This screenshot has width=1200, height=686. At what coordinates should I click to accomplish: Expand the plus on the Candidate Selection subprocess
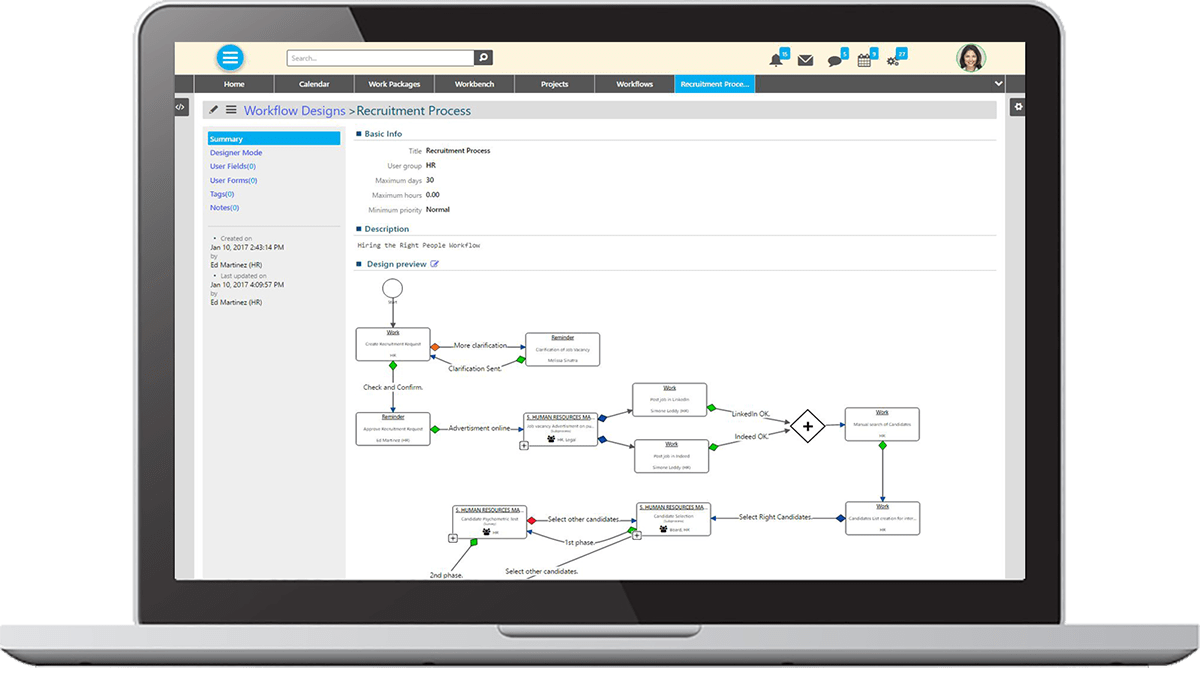point(637,535)
